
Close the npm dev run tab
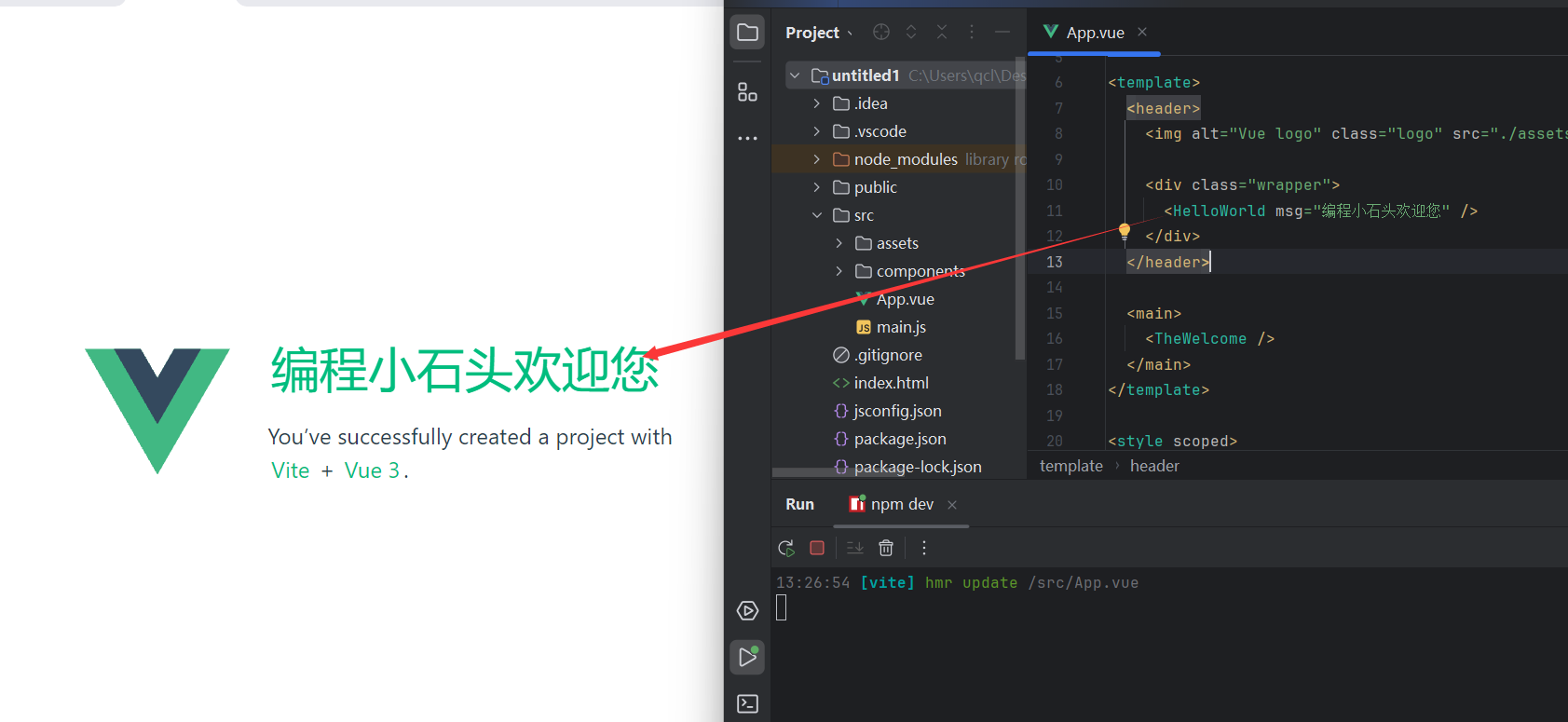(952, 505)
